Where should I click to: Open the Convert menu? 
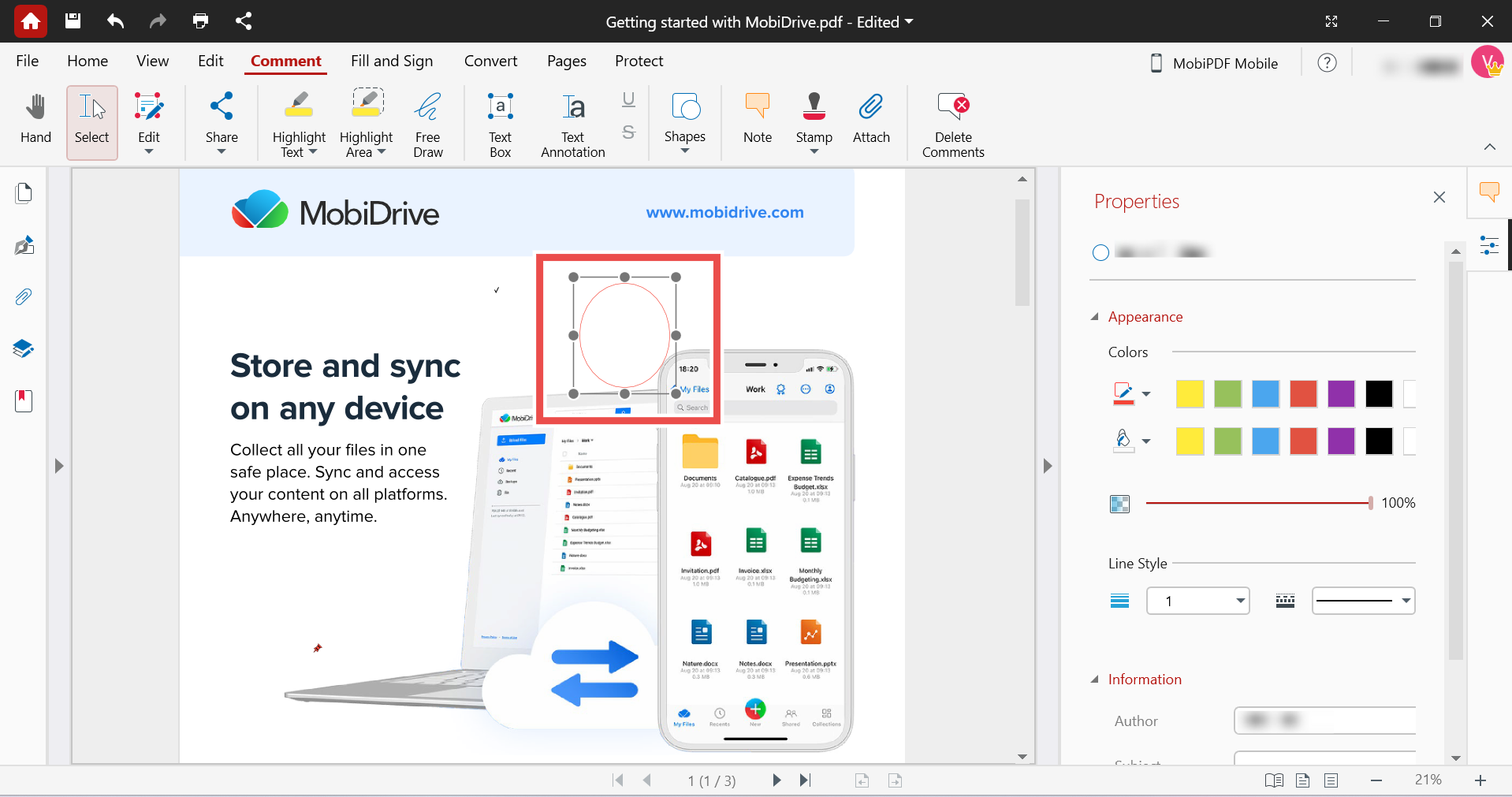[490, 61]
